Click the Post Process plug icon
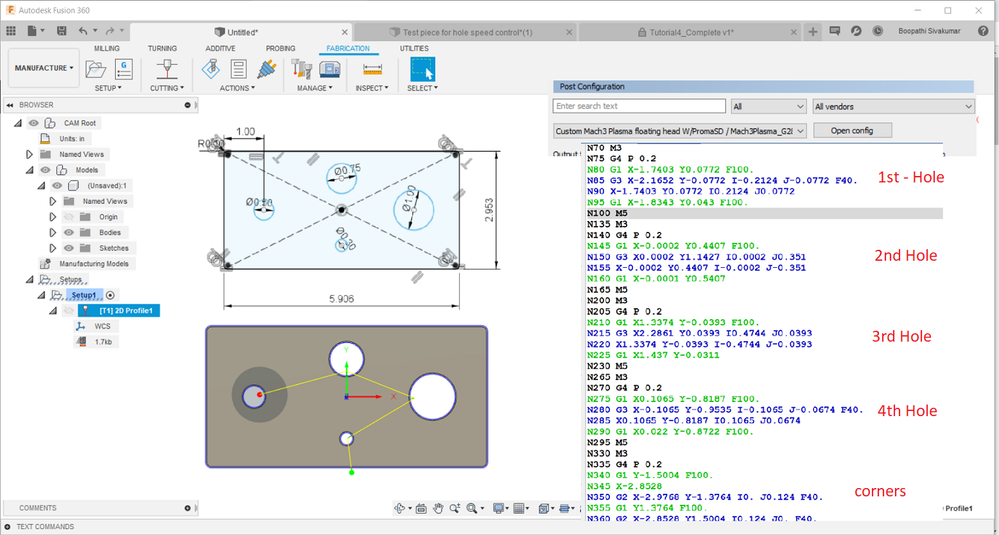 [x=266, y=69]
